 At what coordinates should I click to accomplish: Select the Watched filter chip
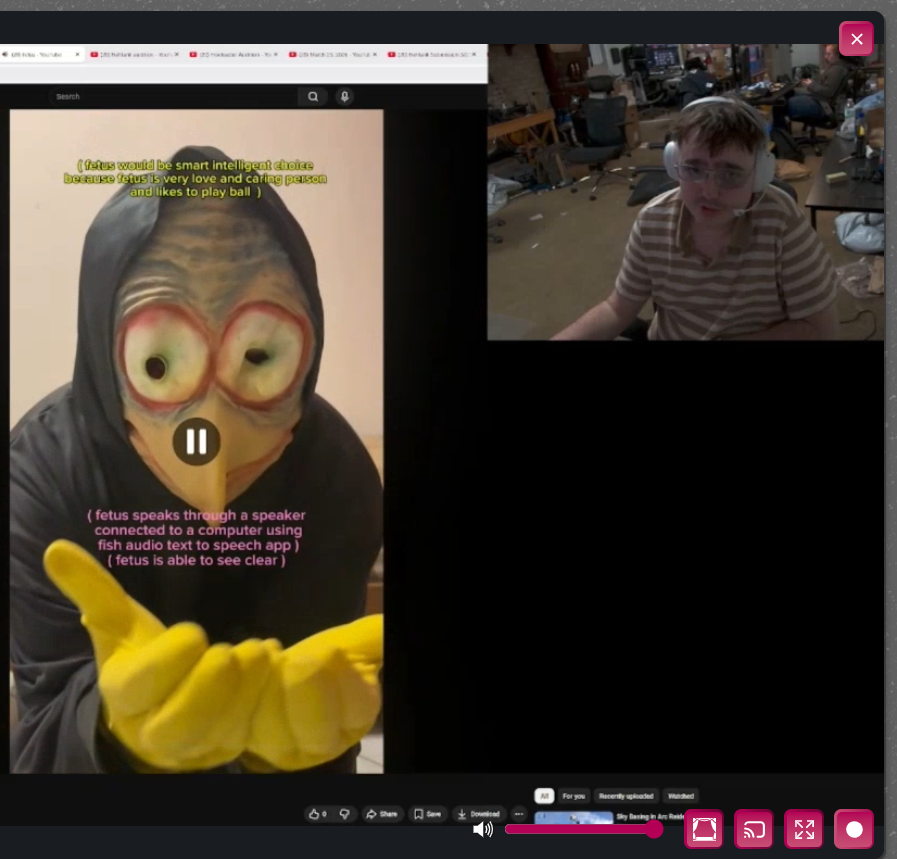click(x=681, y=796)
